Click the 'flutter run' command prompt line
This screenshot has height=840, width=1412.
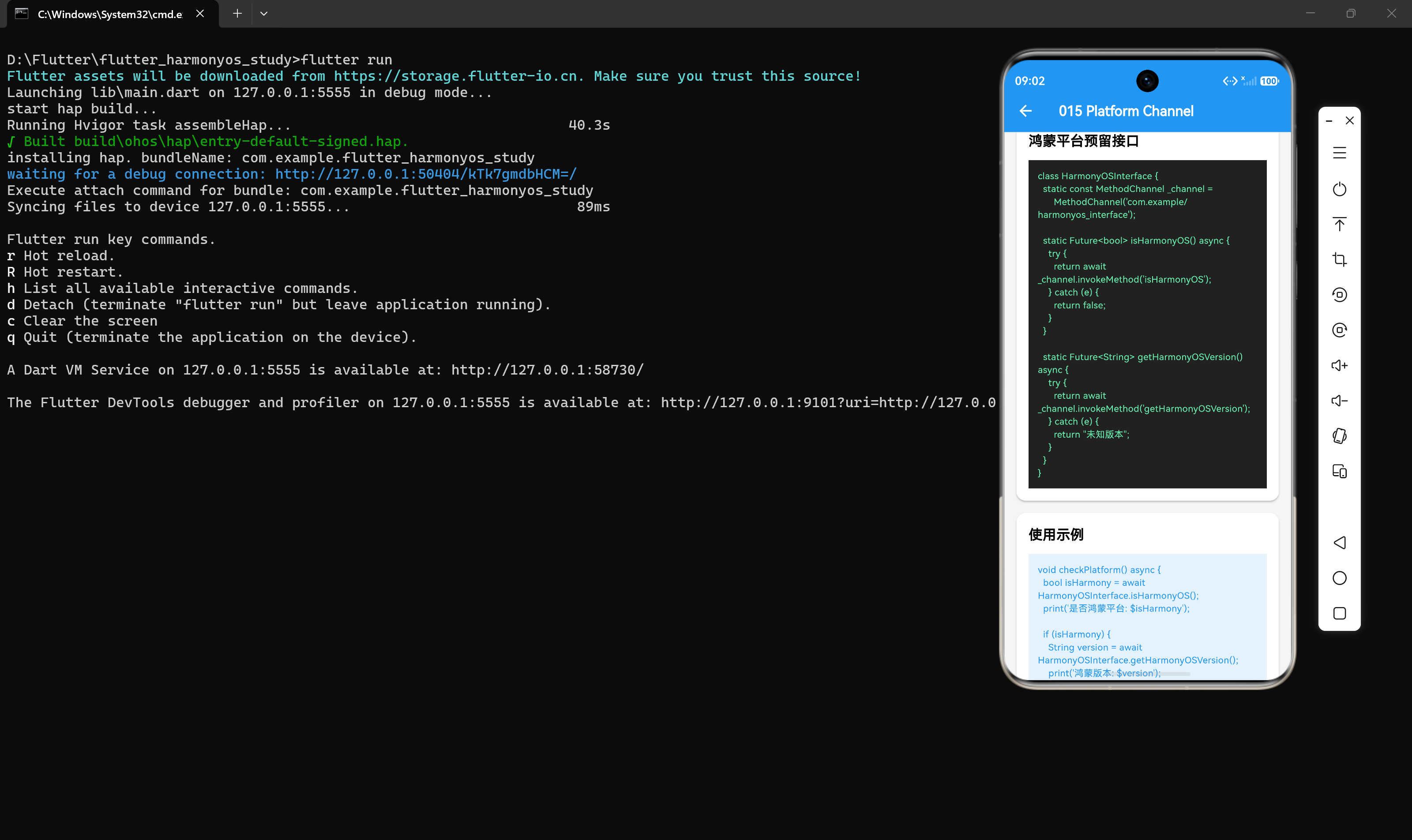tap(199, 60)
